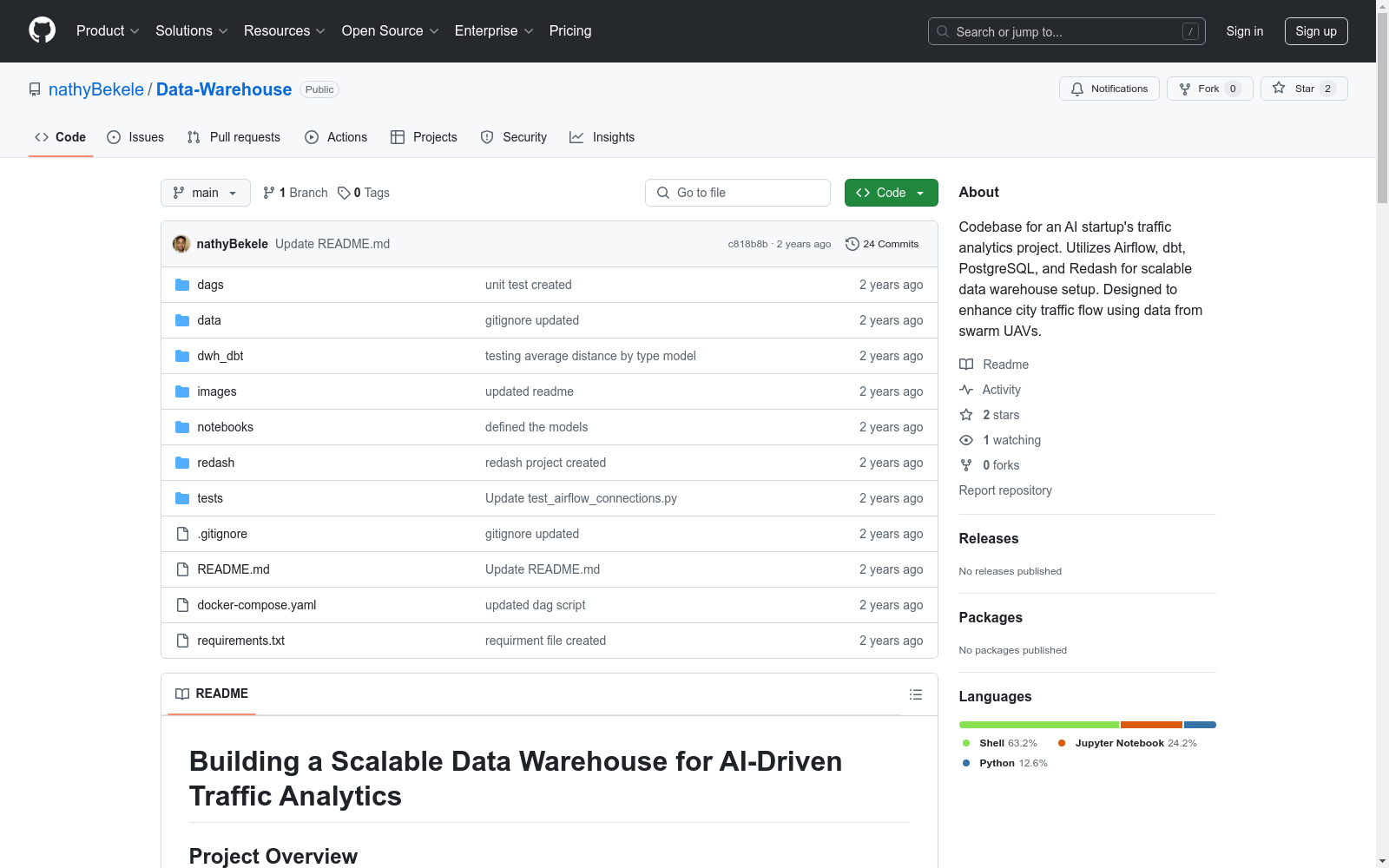Click the watching eye icon
1389x868 pixels.
coord(966,440)
